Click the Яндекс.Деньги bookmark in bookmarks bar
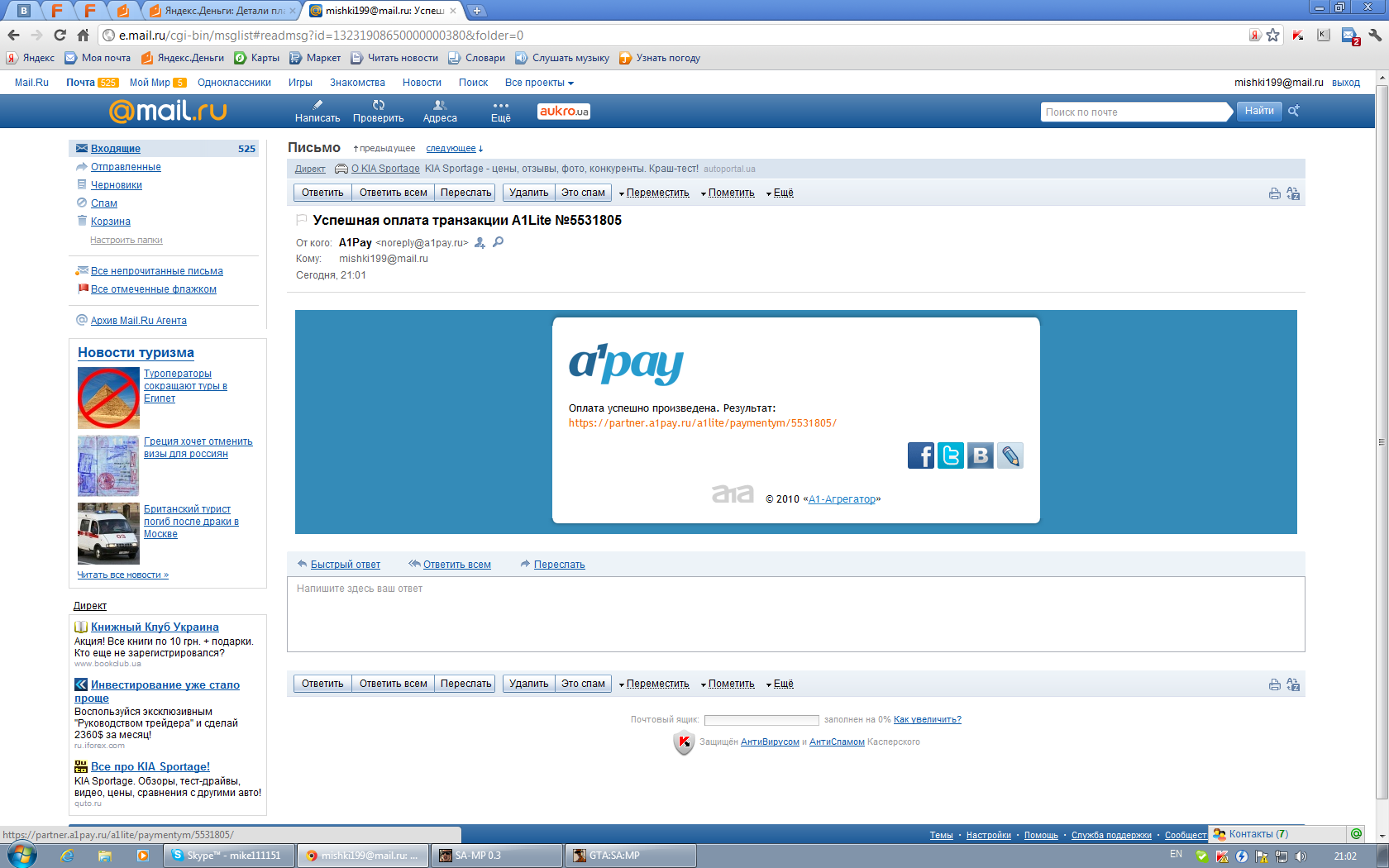 coord(183,58)
